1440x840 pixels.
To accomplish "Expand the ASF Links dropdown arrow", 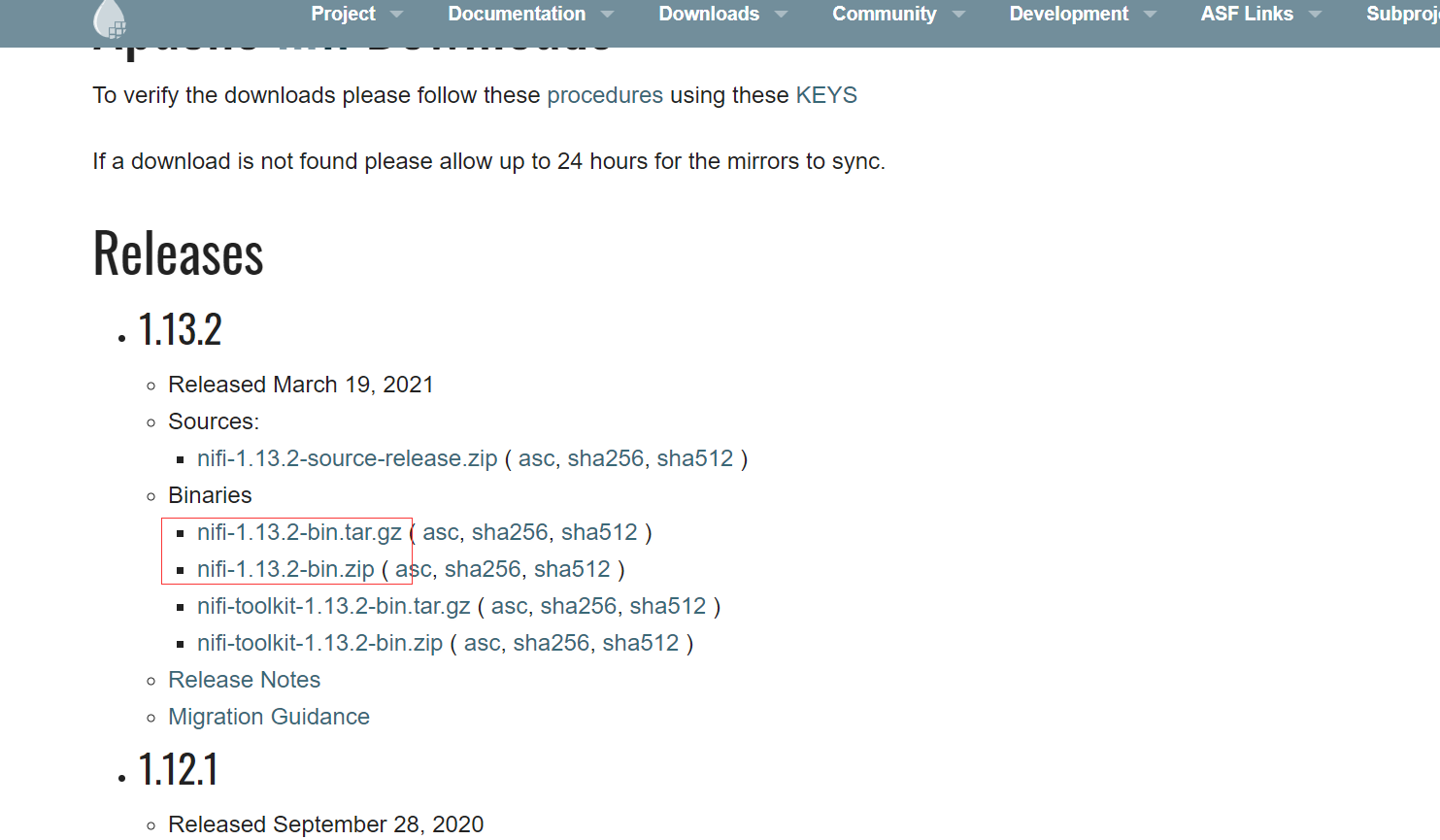I will (x=1315, y=15).
